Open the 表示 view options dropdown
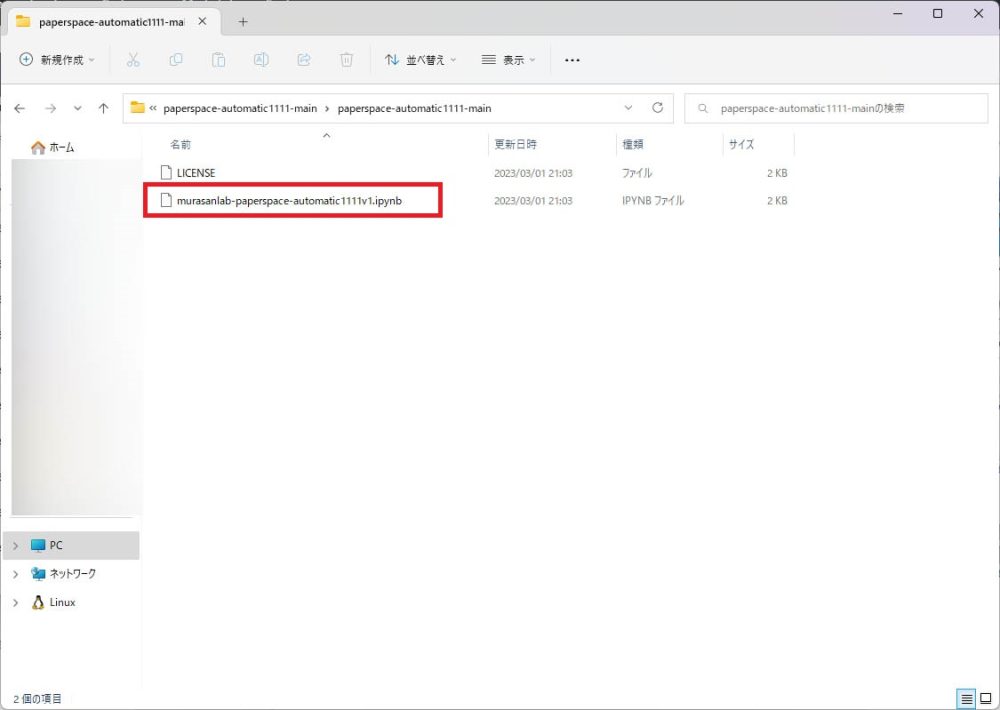Image resolution: width=1000 pixels, height=710 pixels. 508,60
